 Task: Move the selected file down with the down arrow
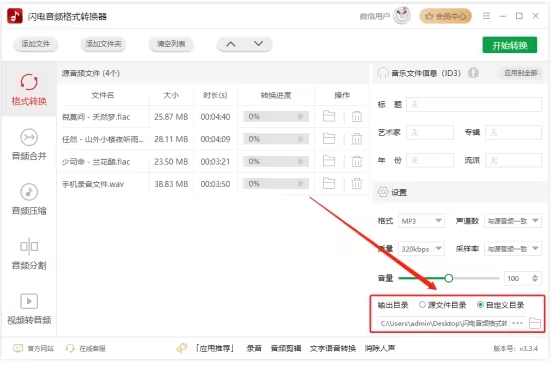point(258,44)
